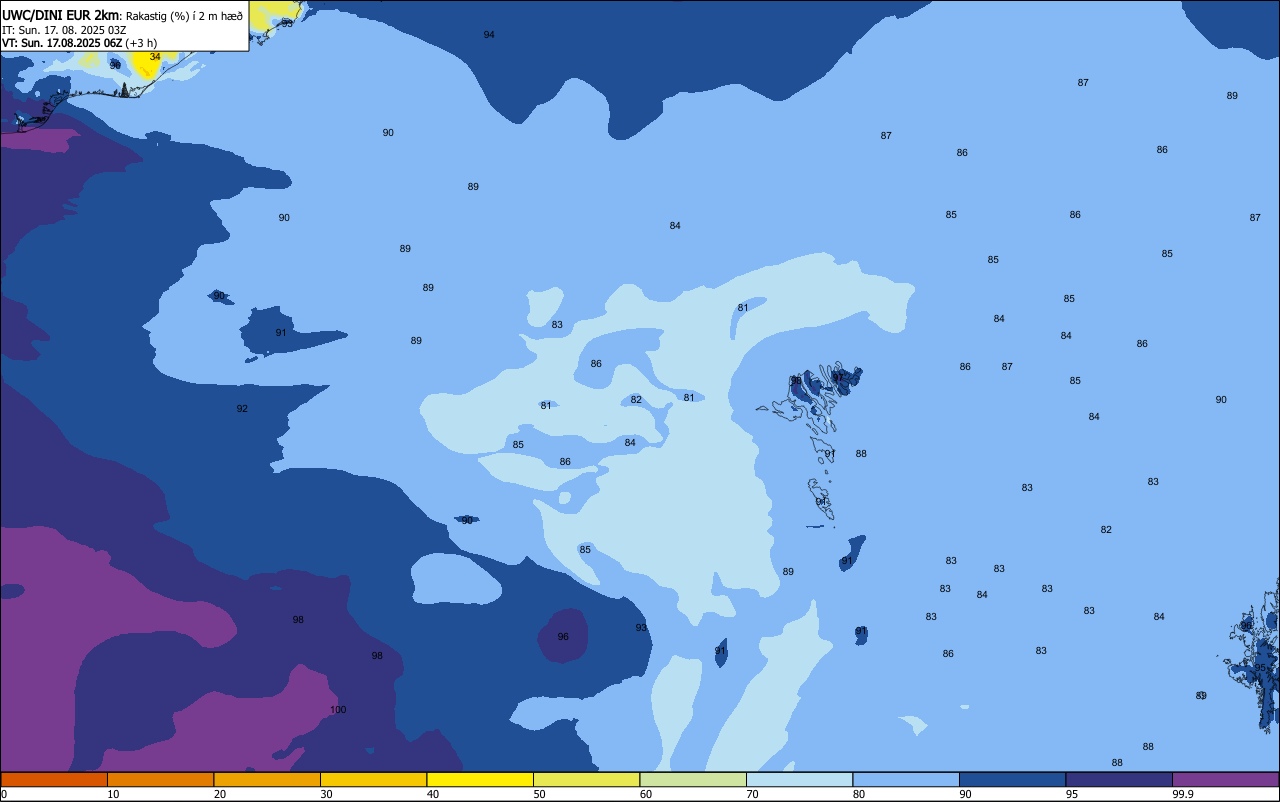The width and height of the screenshot is (1280, 802).
Task: Click the legend tick label '99.9'
Action: (x=1182, y=794)
